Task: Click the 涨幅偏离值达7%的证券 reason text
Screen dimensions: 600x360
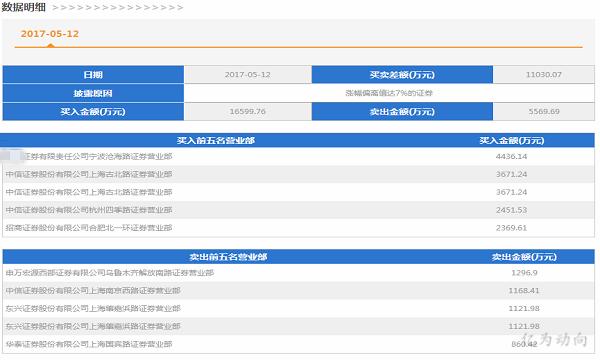Action: pos(389,93)
